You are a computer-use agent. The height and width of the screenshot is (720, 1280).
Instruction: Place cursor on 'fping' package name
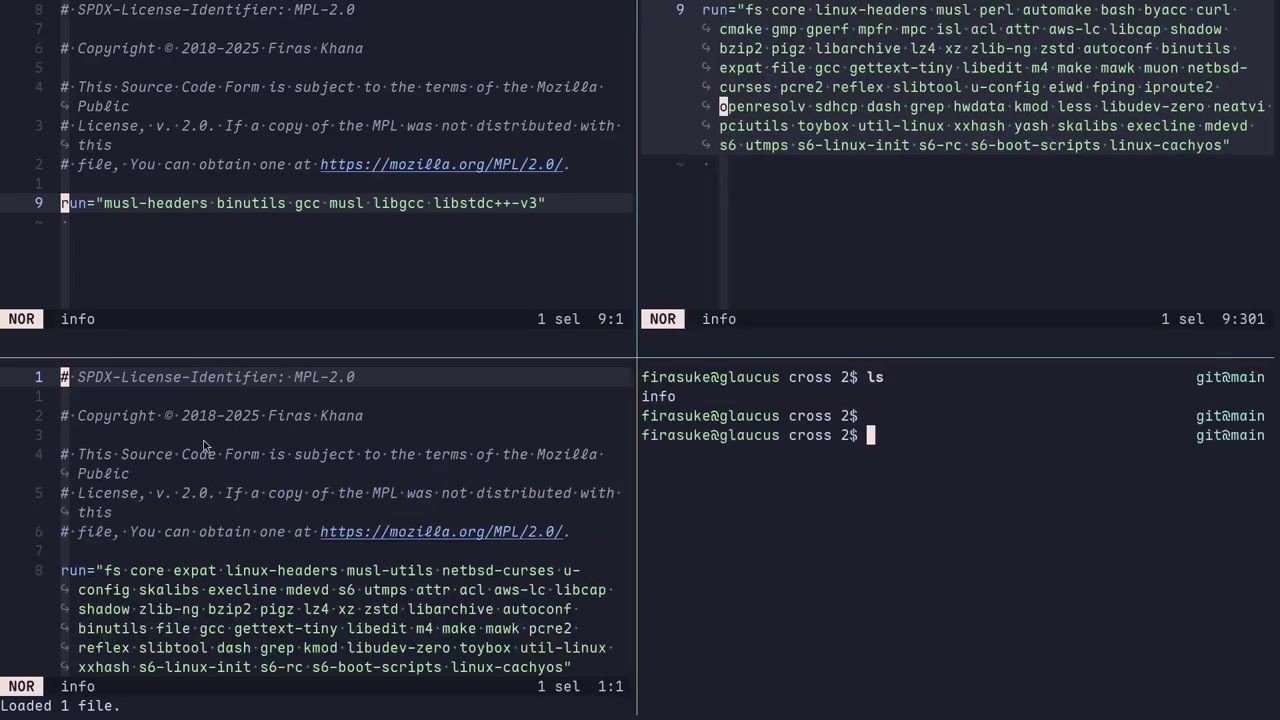(x=1113, y=87)
